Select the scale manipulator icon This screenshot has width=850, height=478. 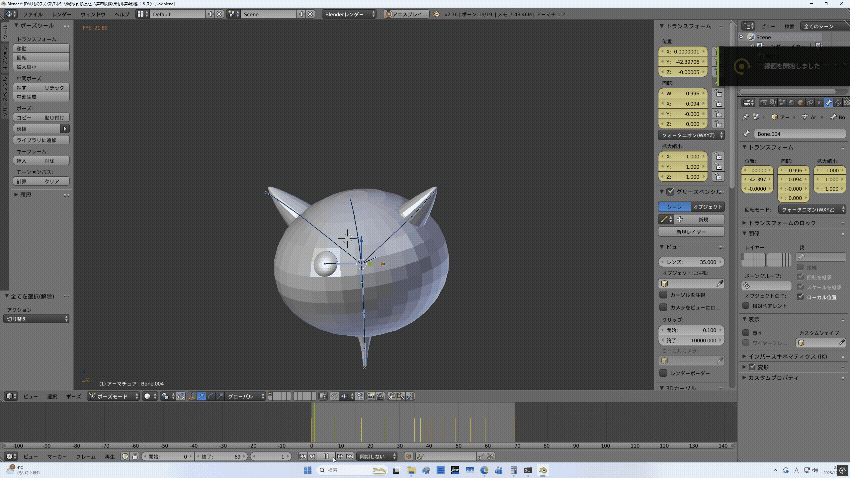pyautogui.click(x=220, y=396)
